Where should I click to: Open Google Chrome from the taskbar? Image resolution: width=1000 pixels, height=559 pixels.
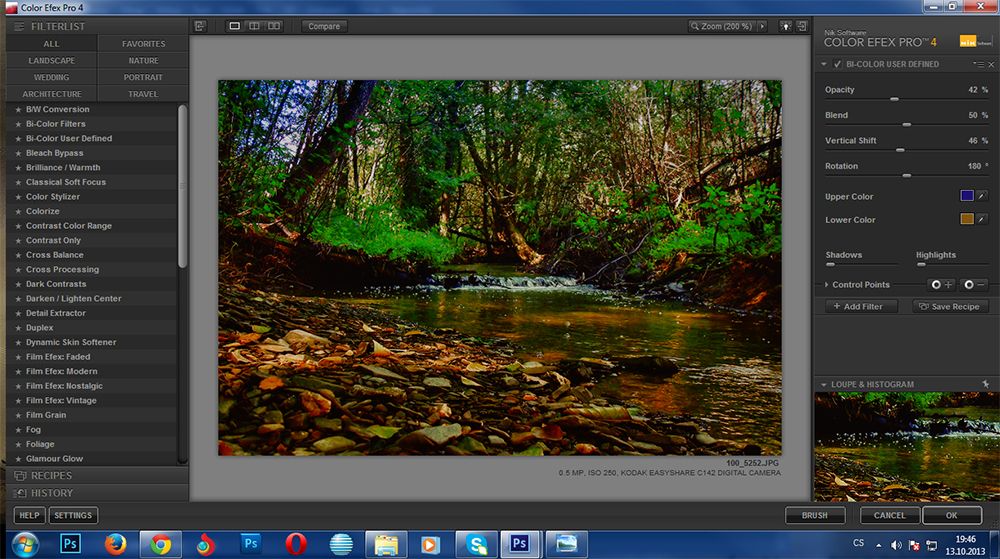pos(158,544)
